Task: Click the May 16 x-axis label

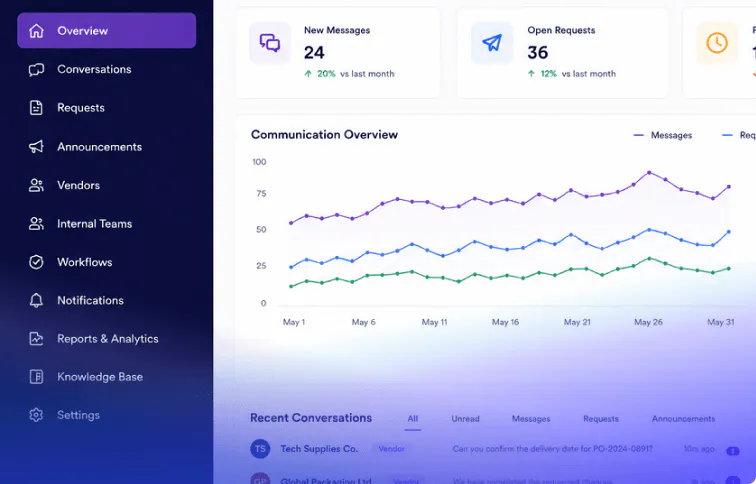Action: point(505,322)
